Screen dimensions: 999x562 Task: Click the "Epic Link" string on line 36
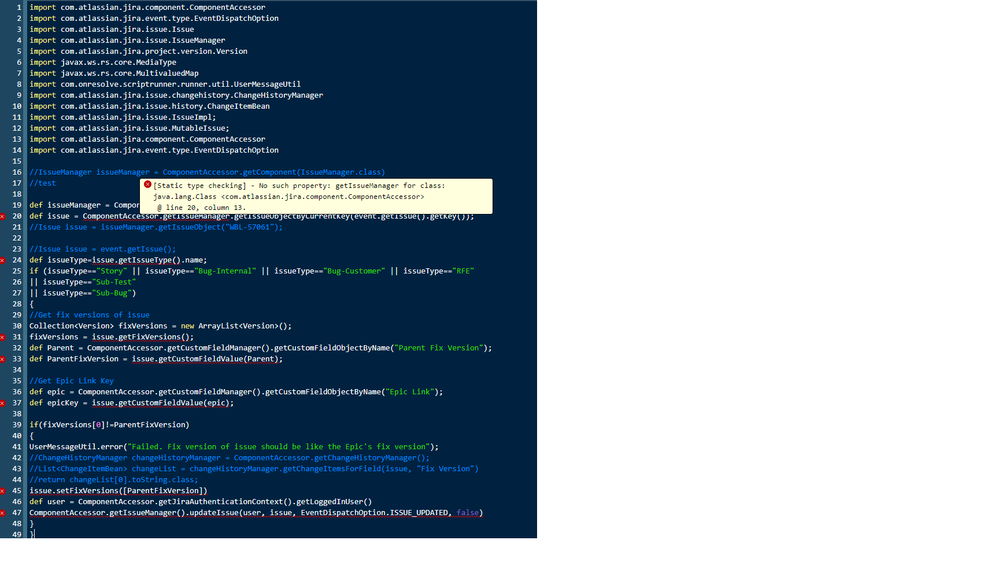[x=409, y=392]
